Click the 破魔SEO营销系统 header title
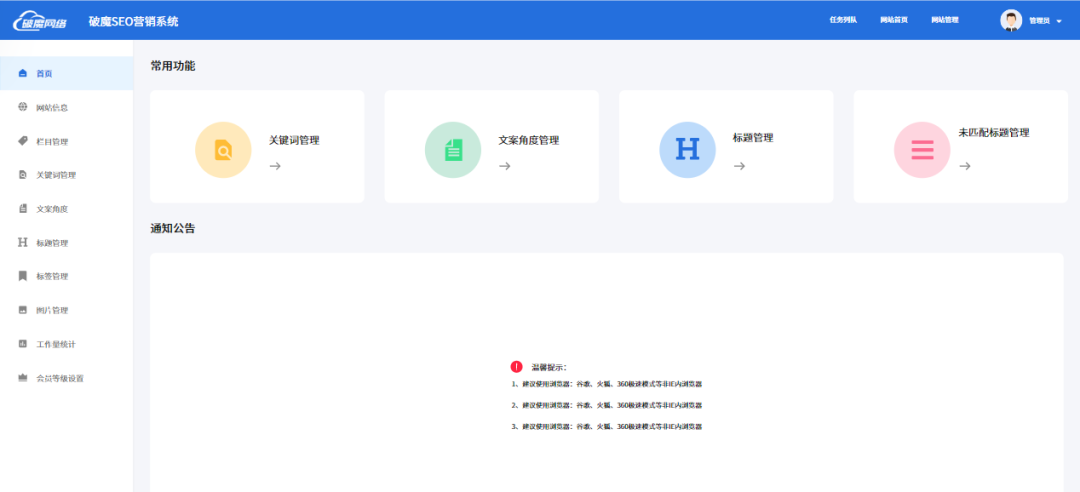Screen dimensions: 1080x492 (x=134, y=21)
